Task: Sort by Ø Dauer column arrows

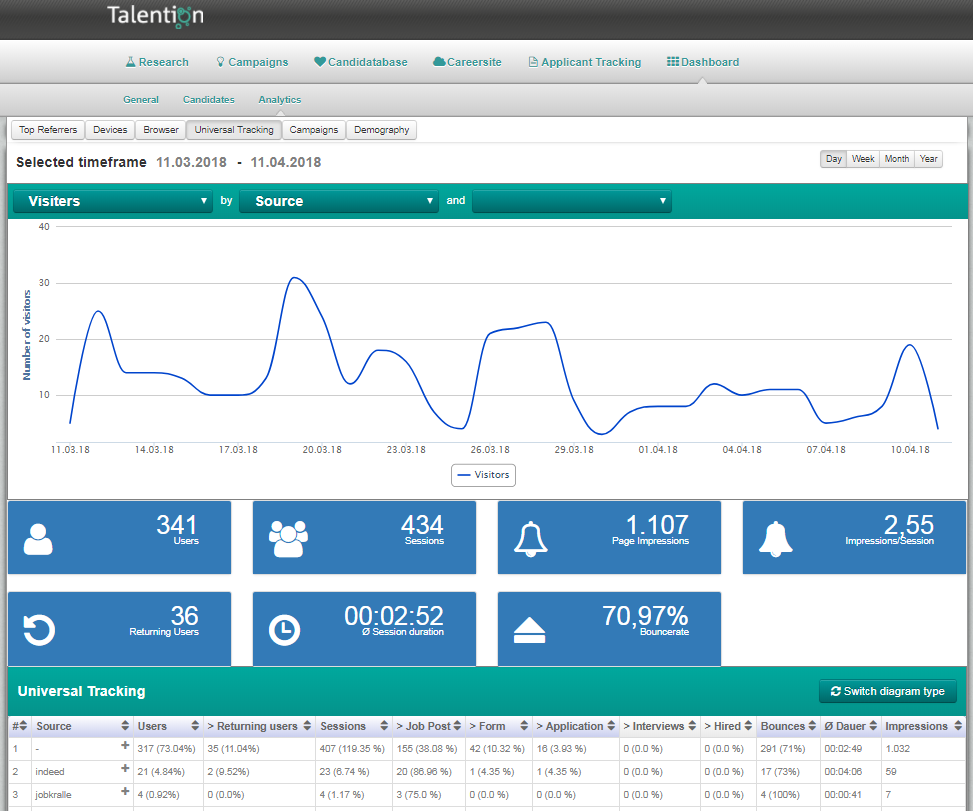Action: [x=873, y=726]
